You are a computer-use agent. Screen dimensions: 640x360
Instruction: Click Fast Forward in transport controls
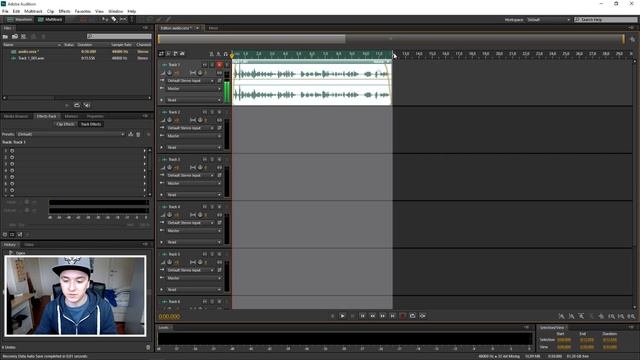[x=382, y=316]
